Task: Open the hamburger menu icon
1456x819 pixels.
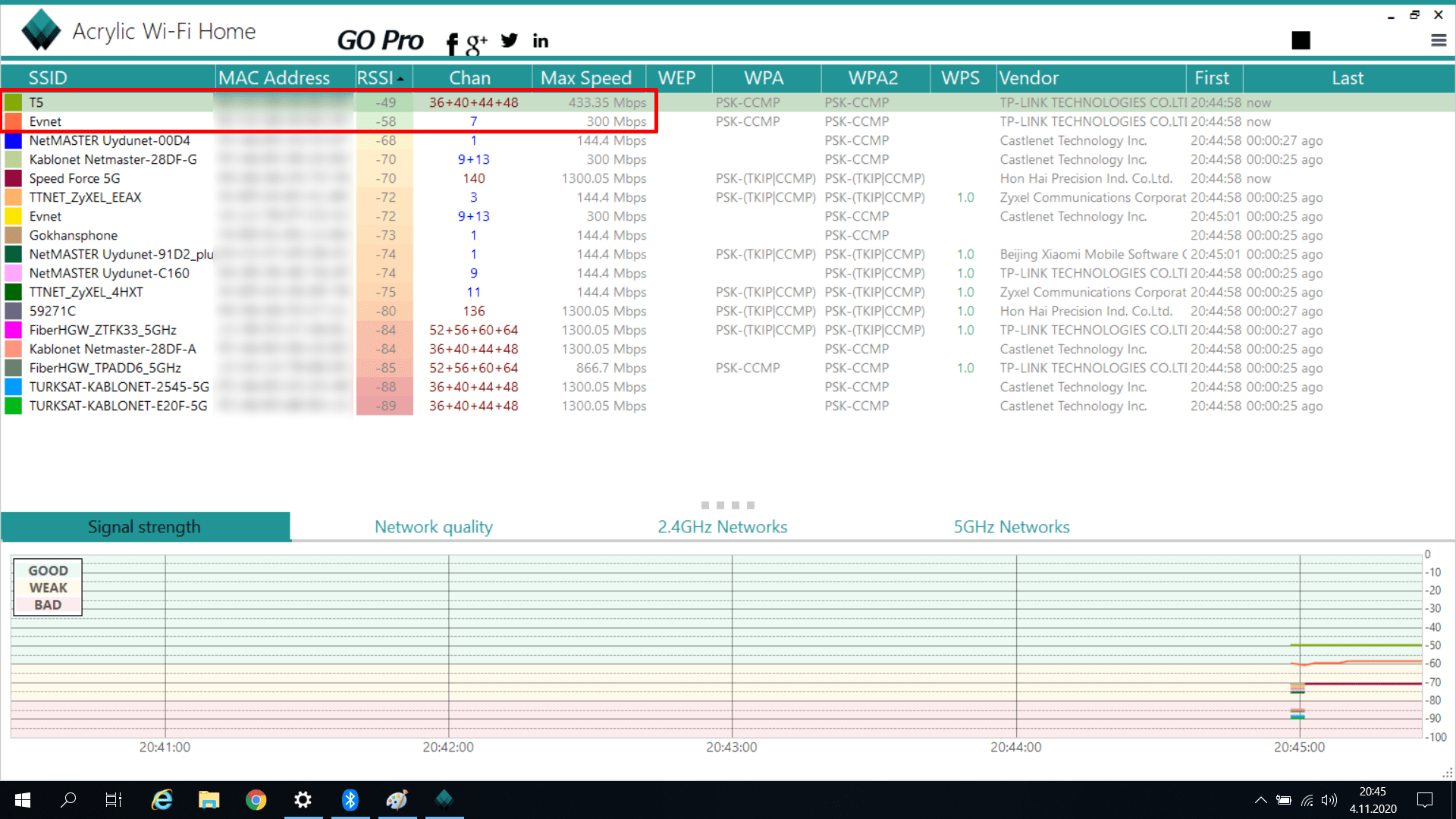Action: click(1439, 41)
